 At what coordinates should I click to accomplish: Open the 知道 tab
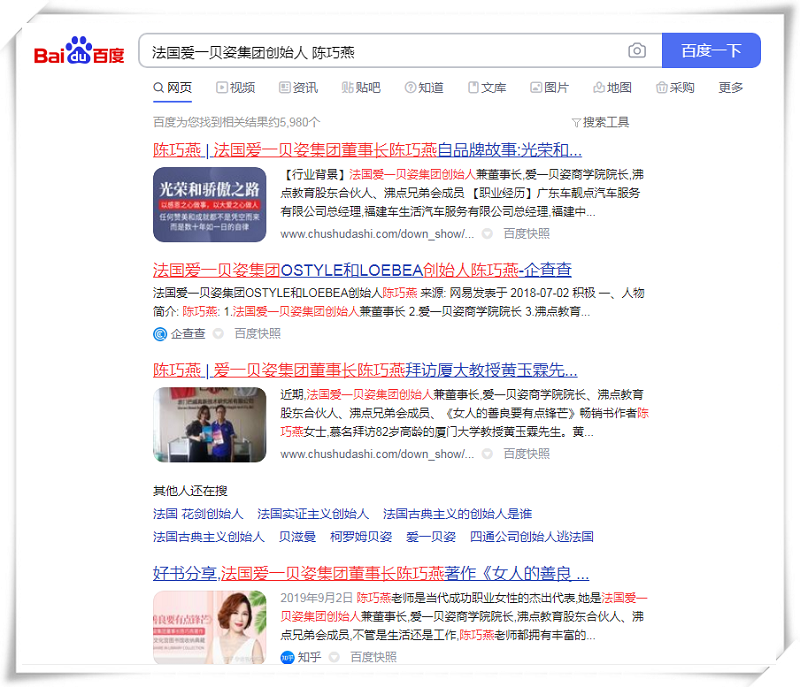coord(424,88)
